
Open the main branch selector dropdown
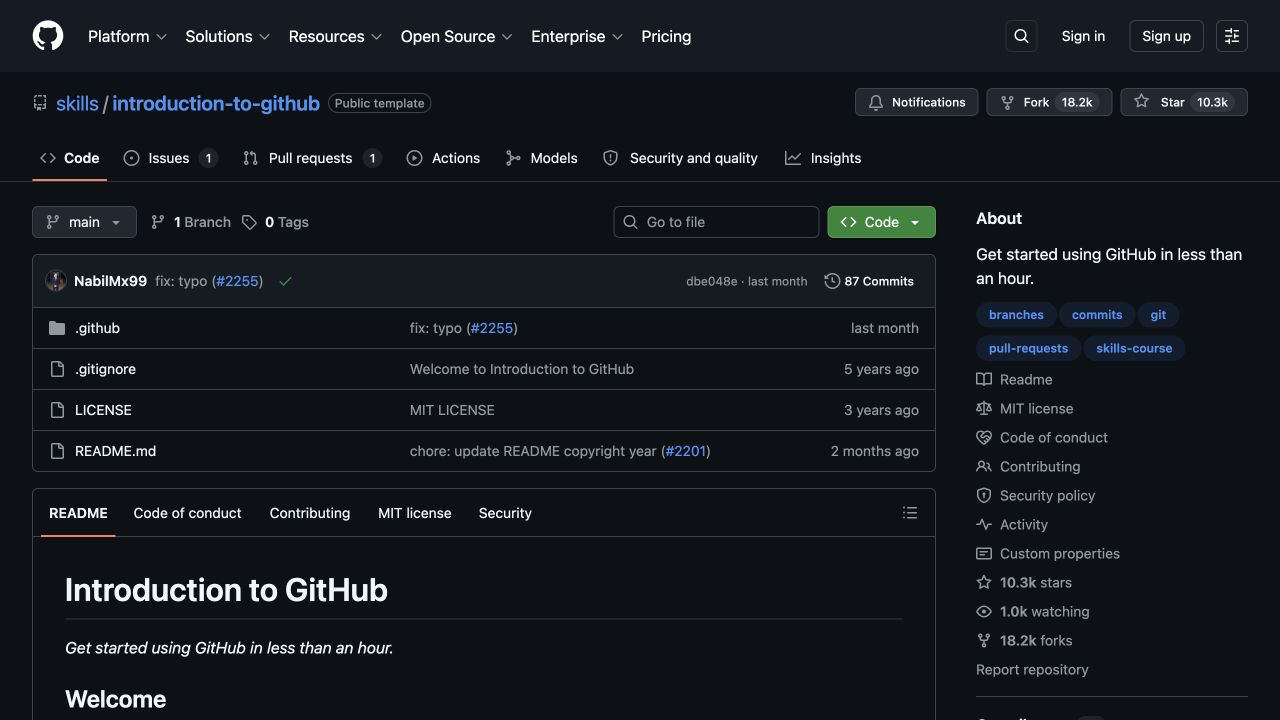click(84, 222)
